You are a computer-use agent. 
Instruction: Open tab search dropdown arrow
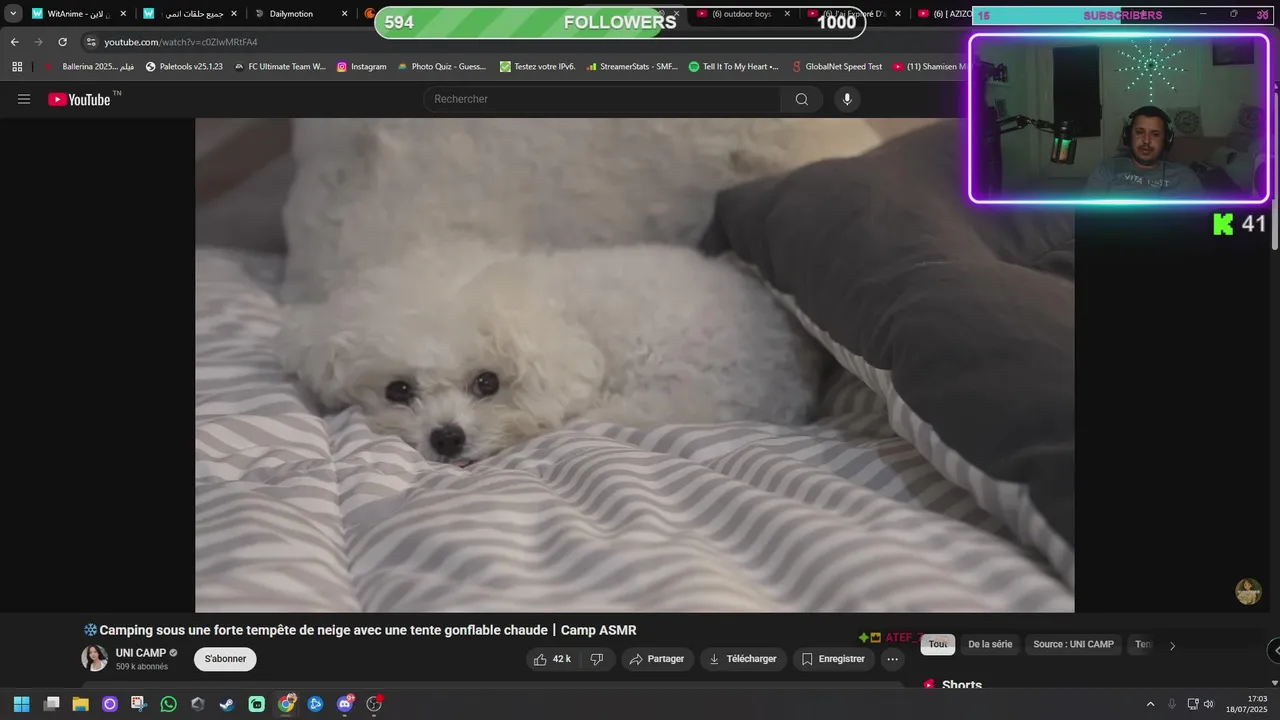(13, 14)
